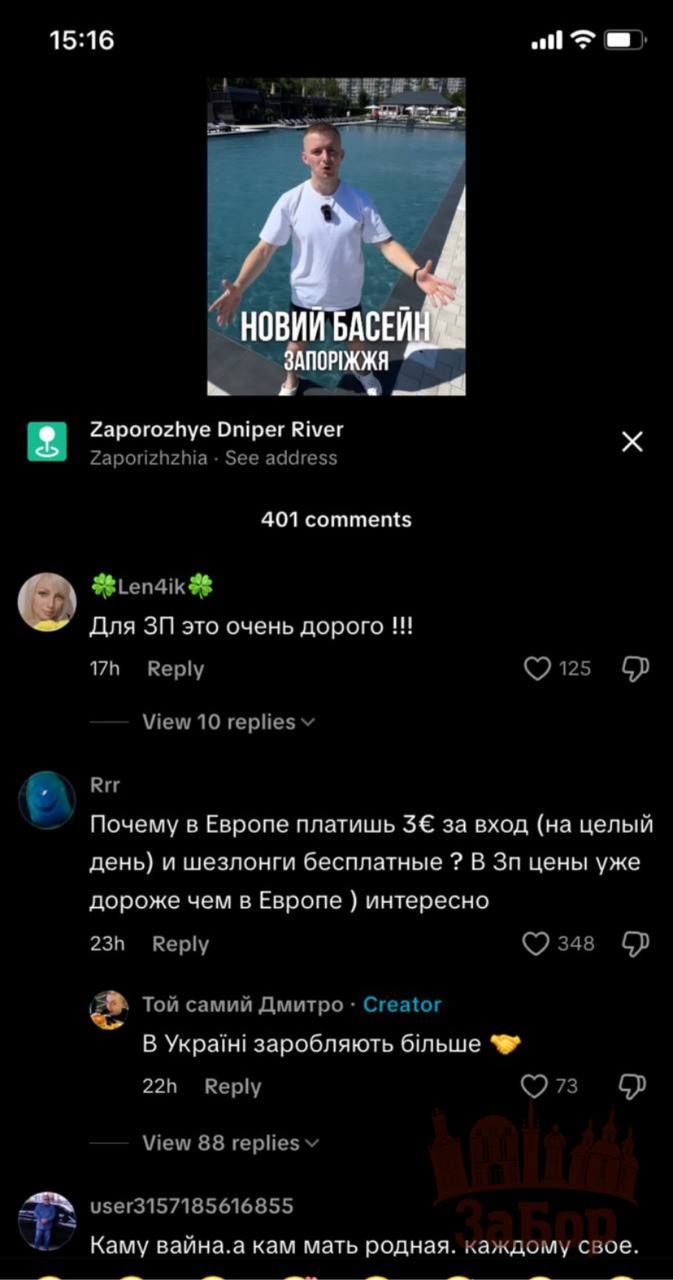This screenshot has width=673, height=1280.
Task: Reply to Rrr's comment
Action: click(180, 944)
